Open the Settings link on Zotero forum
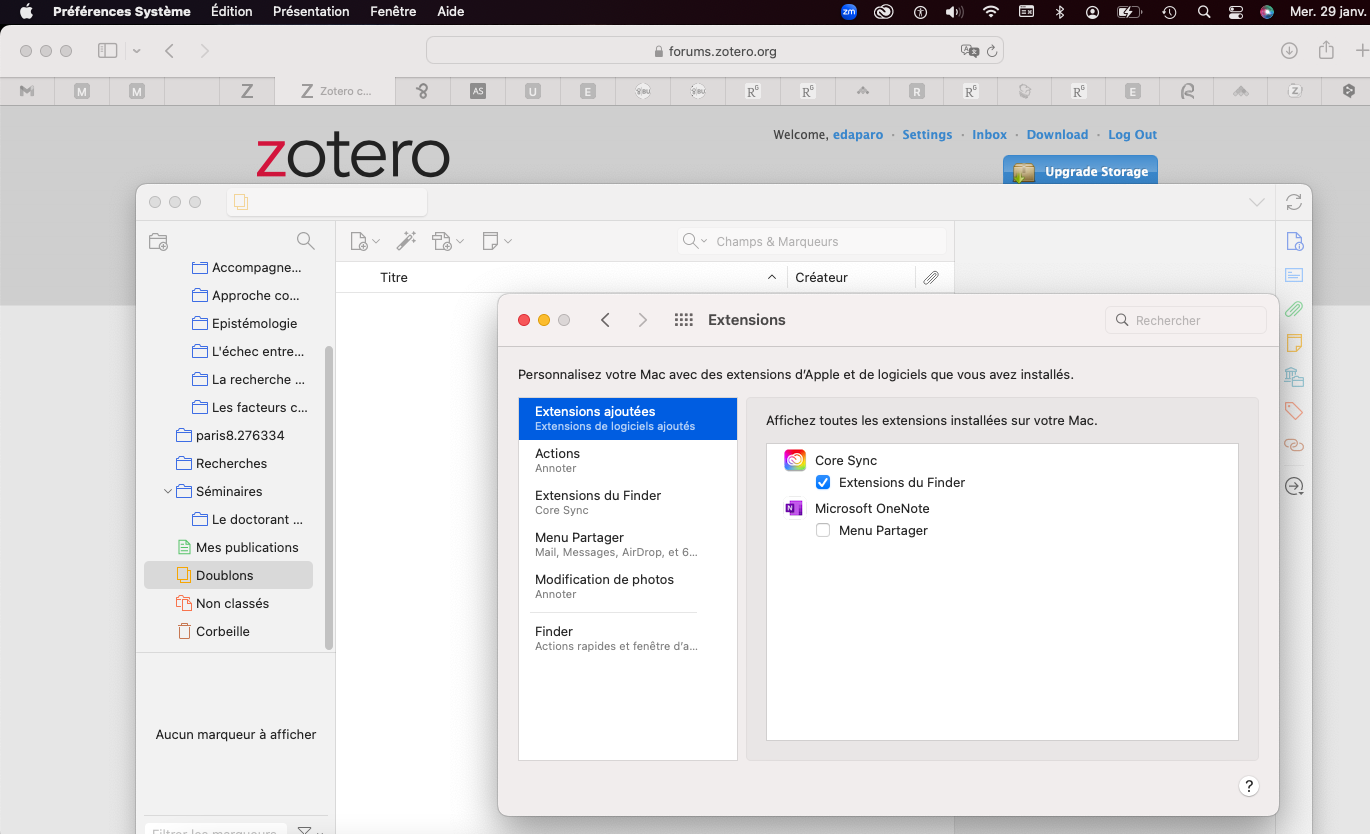 click(x=927, y=135)
